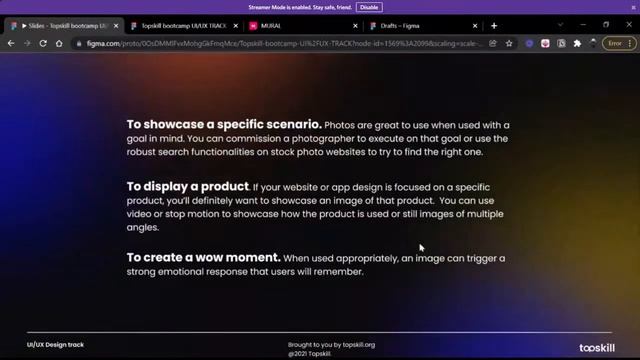Go back to the previous page
The width and height of the screenshot is (640, 360).
click(x=11, y=43)
